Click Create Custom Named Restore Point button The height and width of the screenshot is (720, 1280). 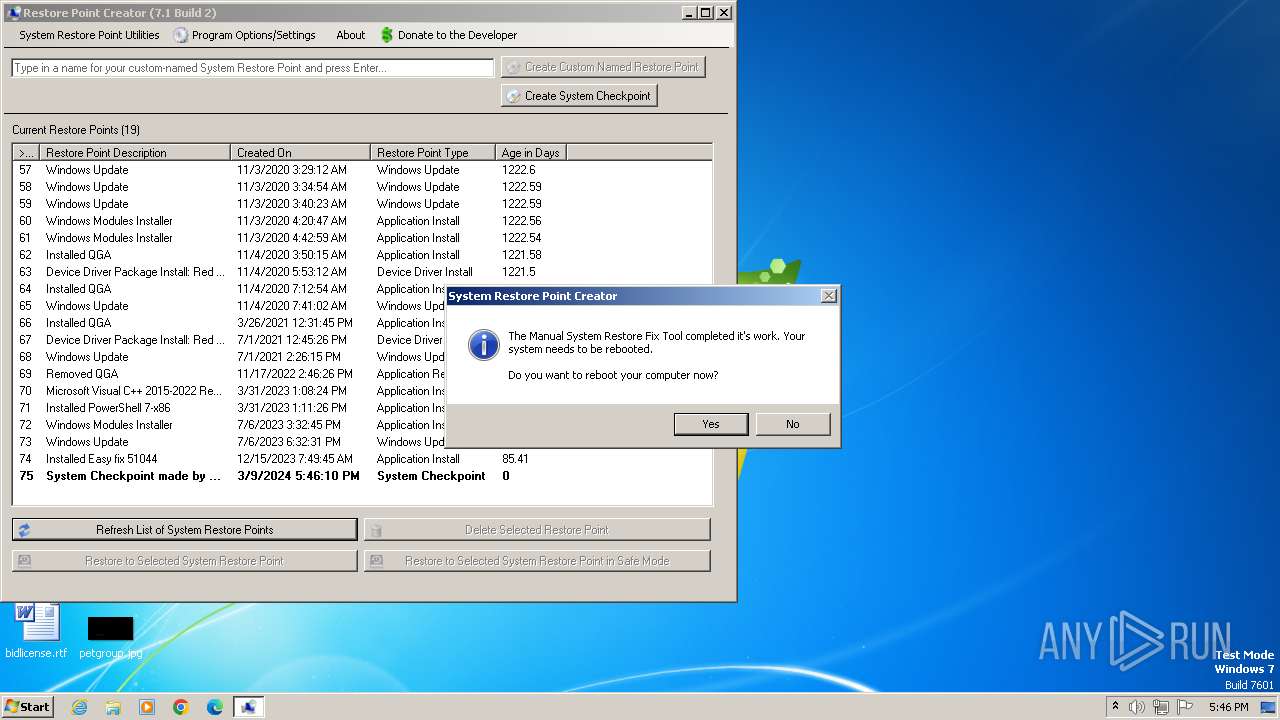[603, 67]
